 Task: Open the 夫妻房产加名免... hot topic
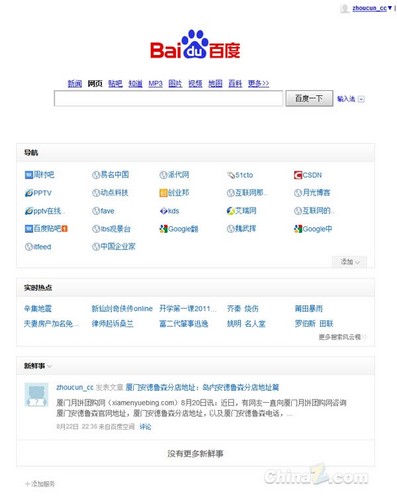click(51, 324)
